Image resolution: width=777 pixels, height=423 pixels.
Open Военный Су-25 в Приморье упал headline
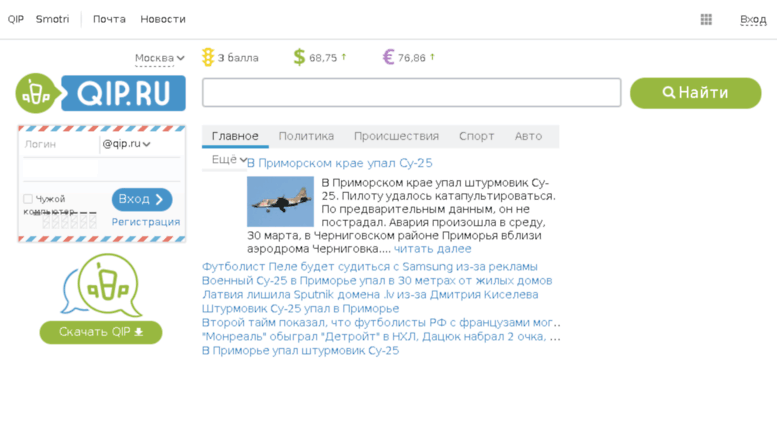[x=377, y=280]
